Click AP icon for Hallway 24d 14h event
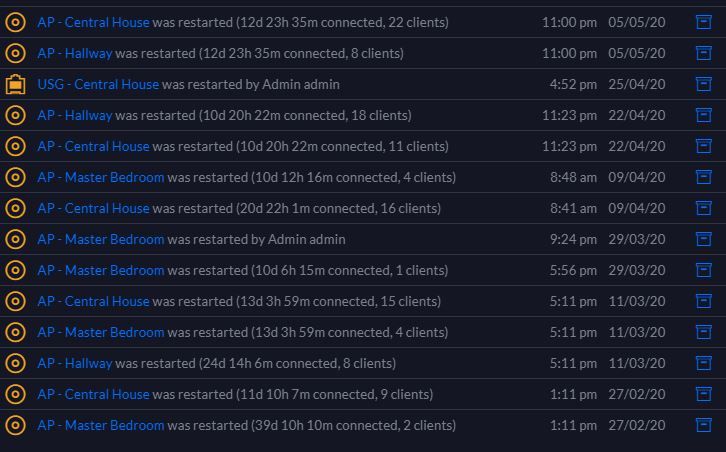The width and height of the screenshot is (726, 452). pos(15,363)
